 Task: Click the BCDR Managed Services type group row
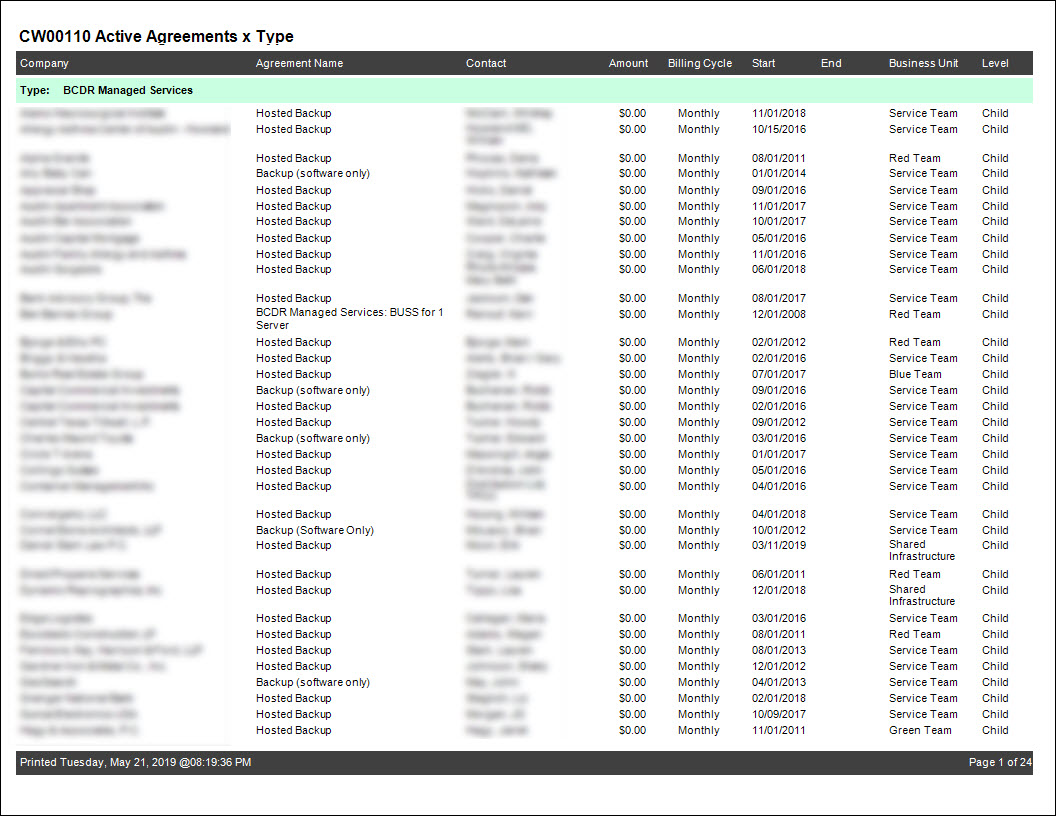pos(127,90)
